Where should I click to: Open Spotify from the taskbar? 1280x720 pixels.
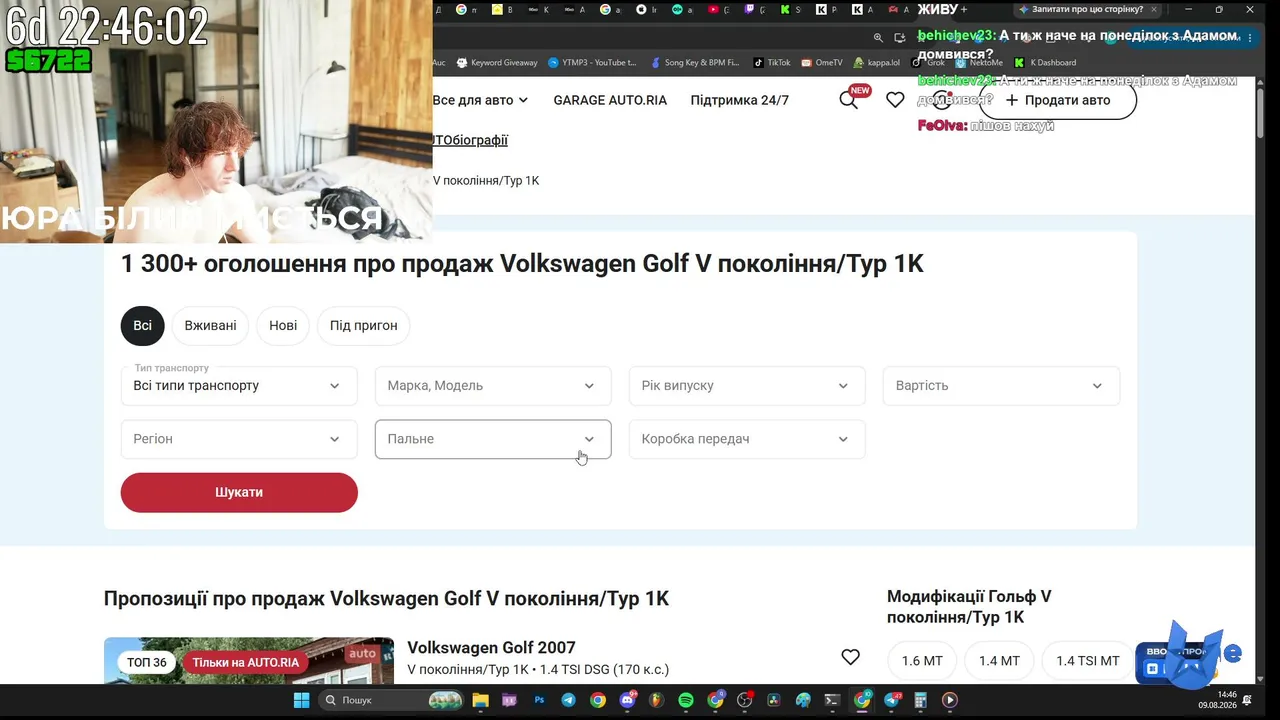[686, 700]
